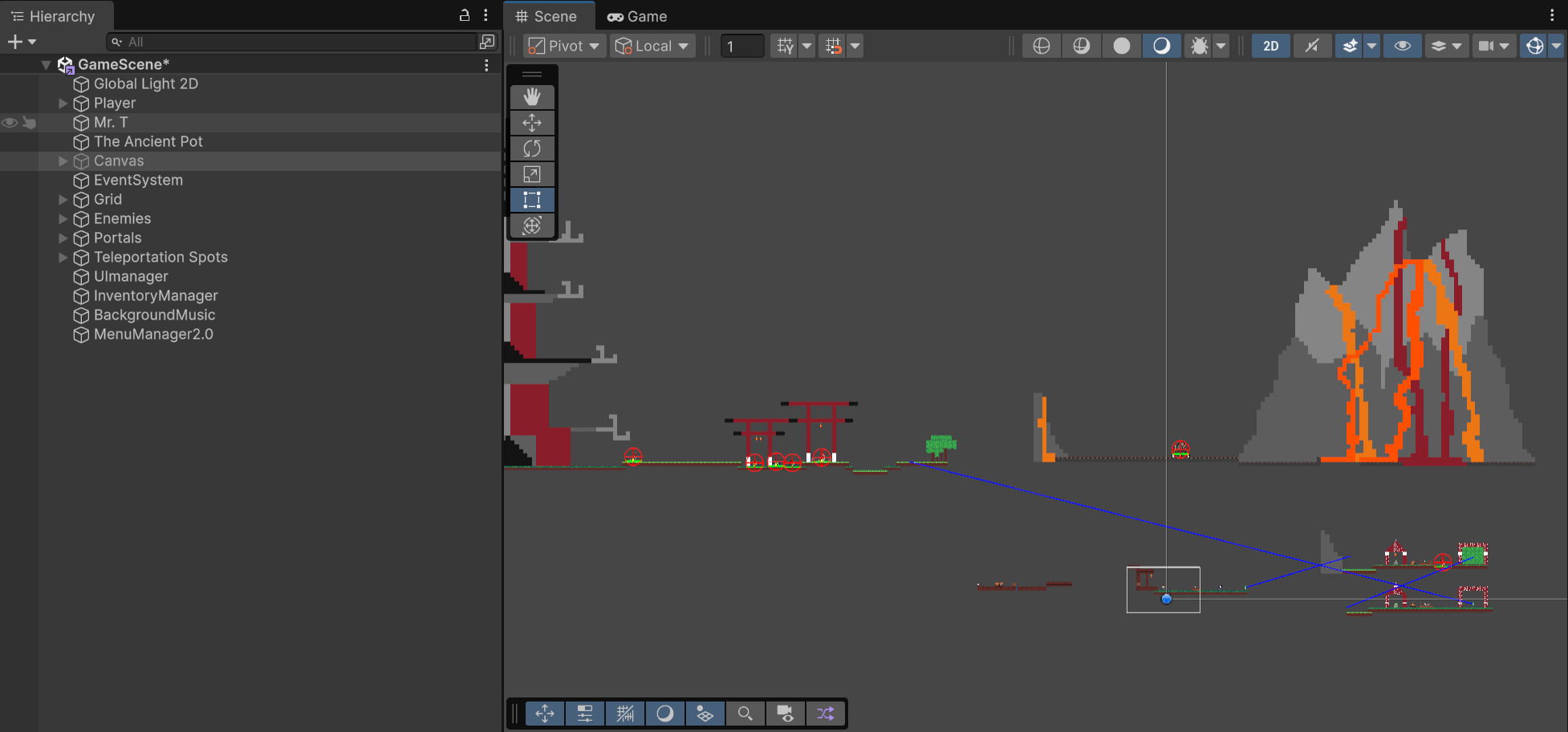Expand the Teleportation Spots group
The height and width of the screenshot is (732, 1568).
pyautogui.click(x=63, y=258)
